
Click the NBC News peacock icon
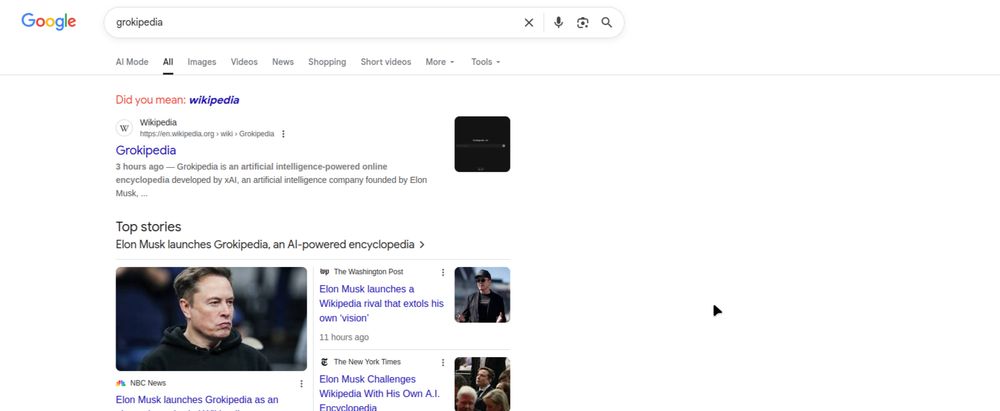point(121,383)
